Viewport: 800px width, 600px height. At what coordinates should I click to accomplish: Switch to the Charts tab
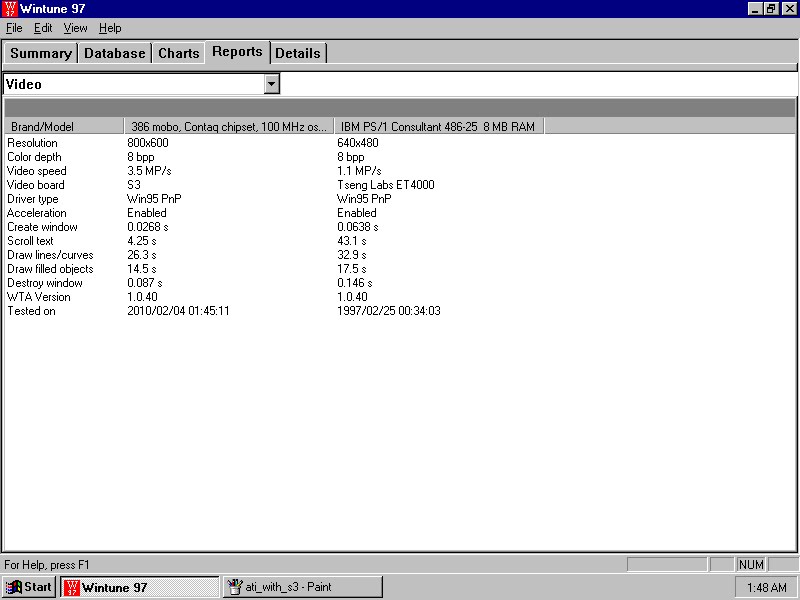click(179, 53)
